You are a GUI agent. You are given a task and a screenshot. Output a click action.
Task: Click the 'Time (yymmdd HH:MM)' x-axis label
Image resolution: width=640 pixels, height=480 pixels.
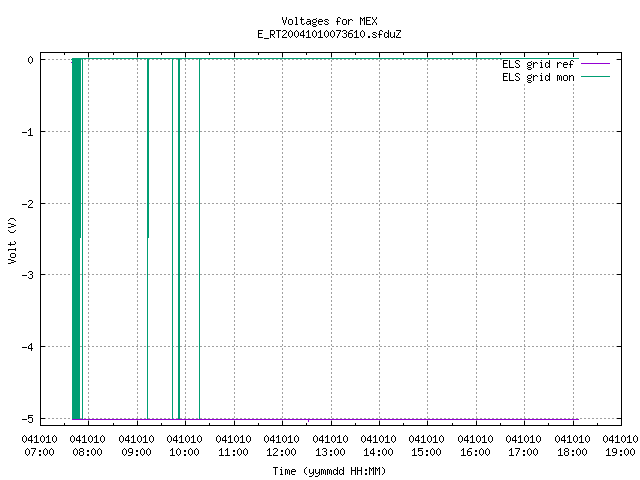pos(329,471)
